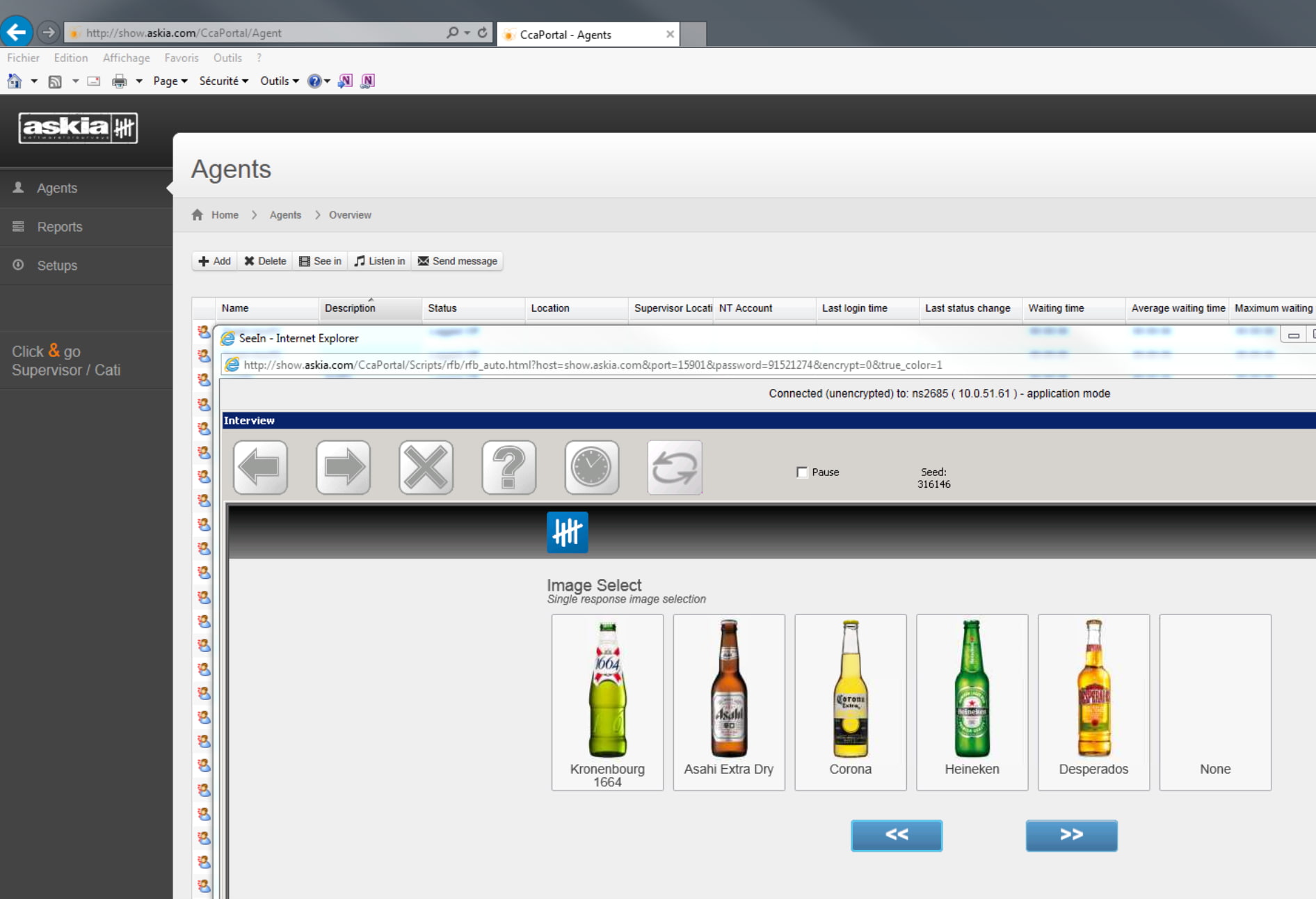Image resolution: width=1316 pixels, height=899 pixels.
Task: Expand the Sécurité dropdown menu
Action: [223, 81]
